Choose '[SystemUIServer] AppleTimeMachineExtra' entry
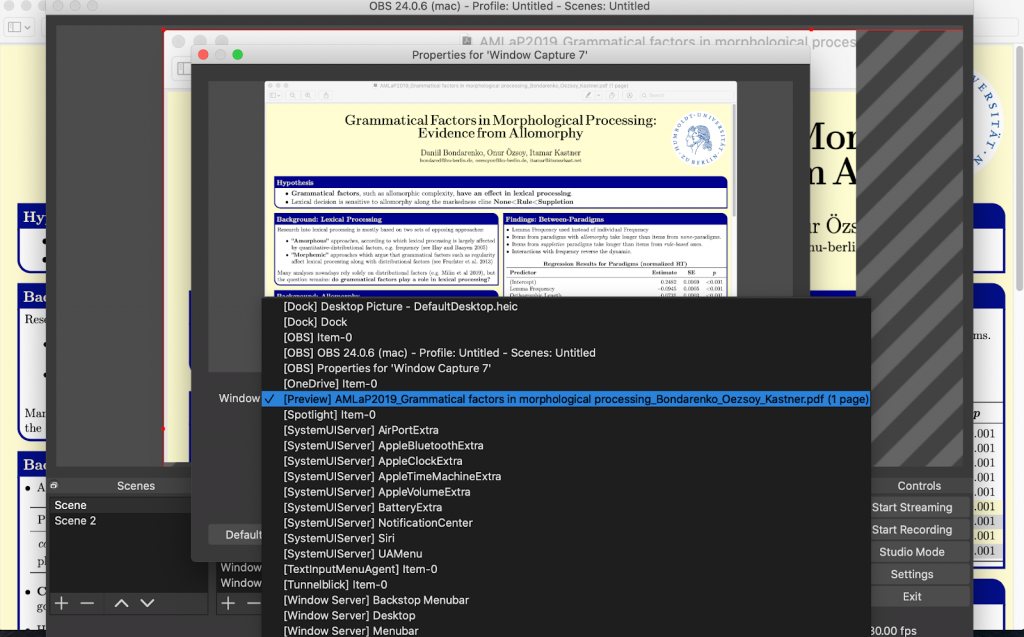1024x637 pixels. pos(566,477)
